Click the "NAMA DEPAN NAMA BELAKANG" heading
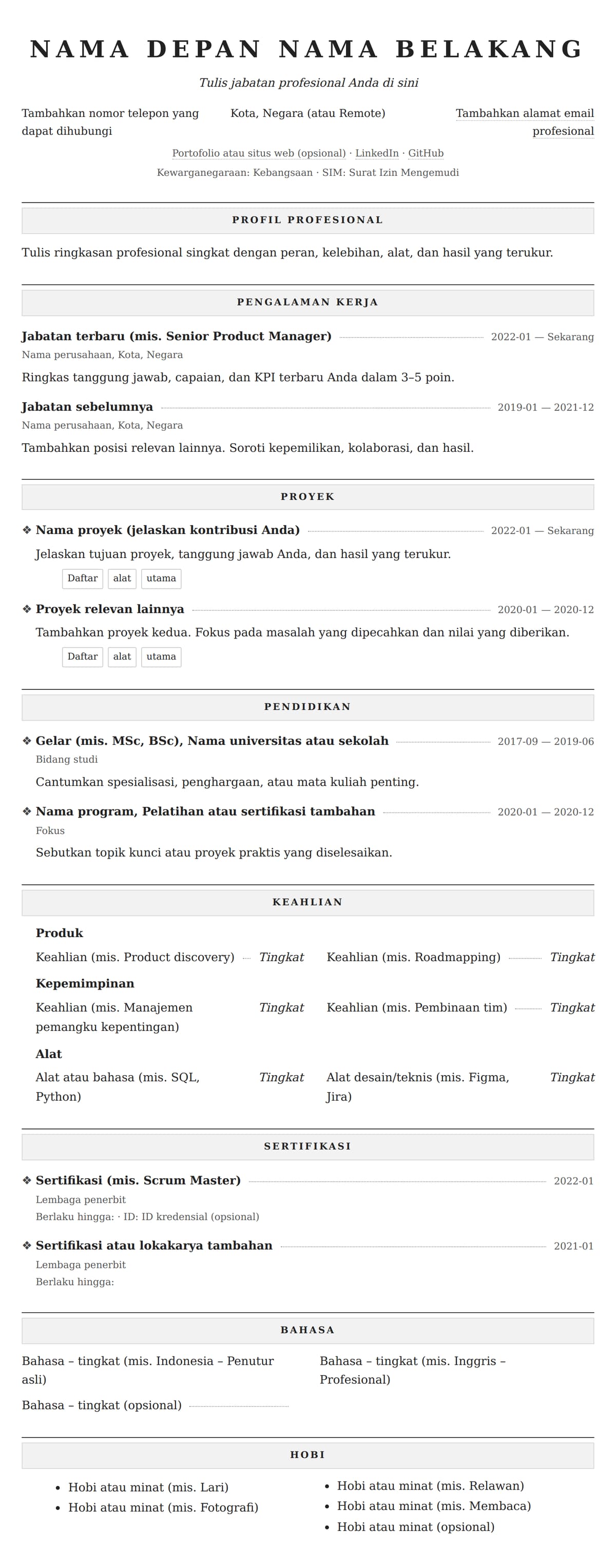 [x=307, y=49]
